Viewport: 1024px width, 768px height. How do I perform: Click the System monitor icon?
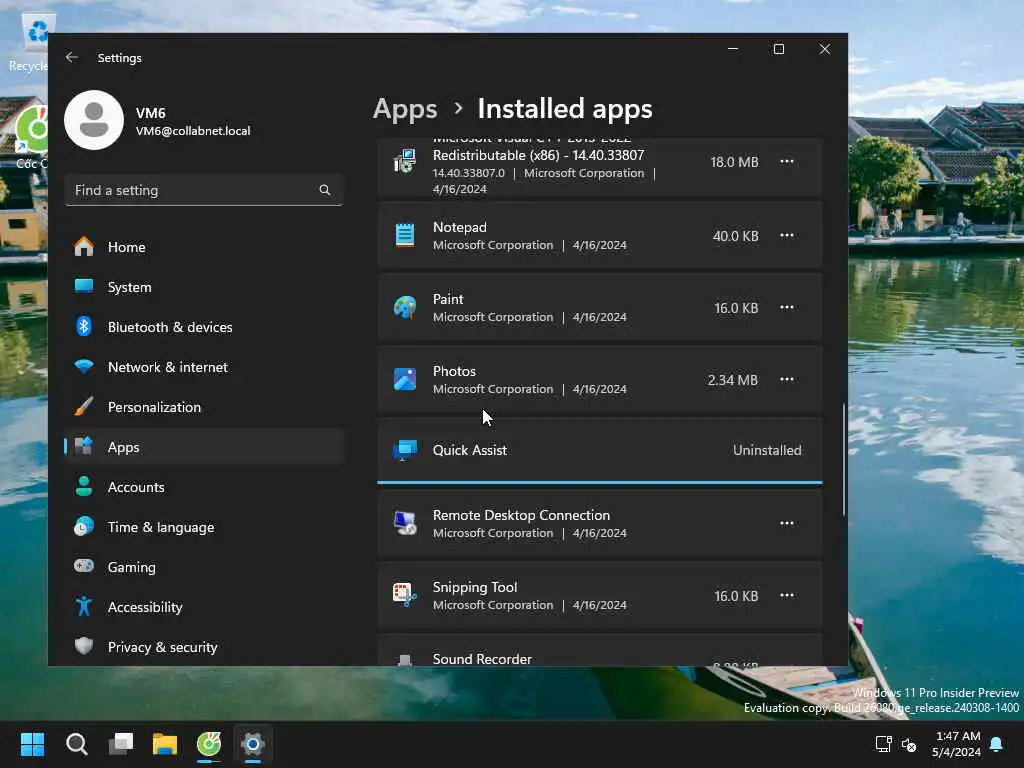[84, 286]
